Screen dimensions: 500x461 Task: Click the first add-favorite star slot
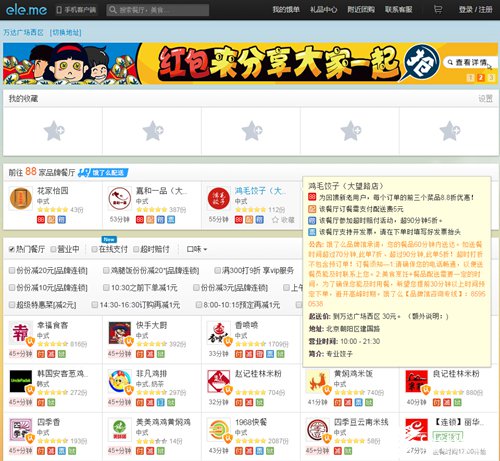click(x=53, y=131)
